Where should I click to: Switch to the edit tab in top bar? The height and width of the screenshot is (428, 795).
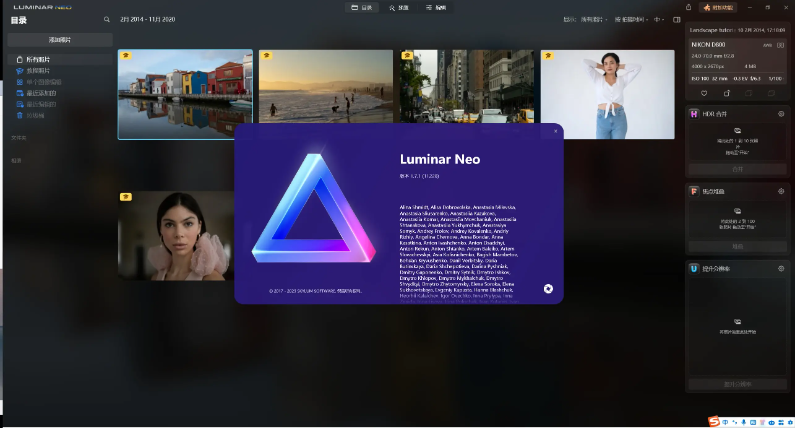[436, 8]
